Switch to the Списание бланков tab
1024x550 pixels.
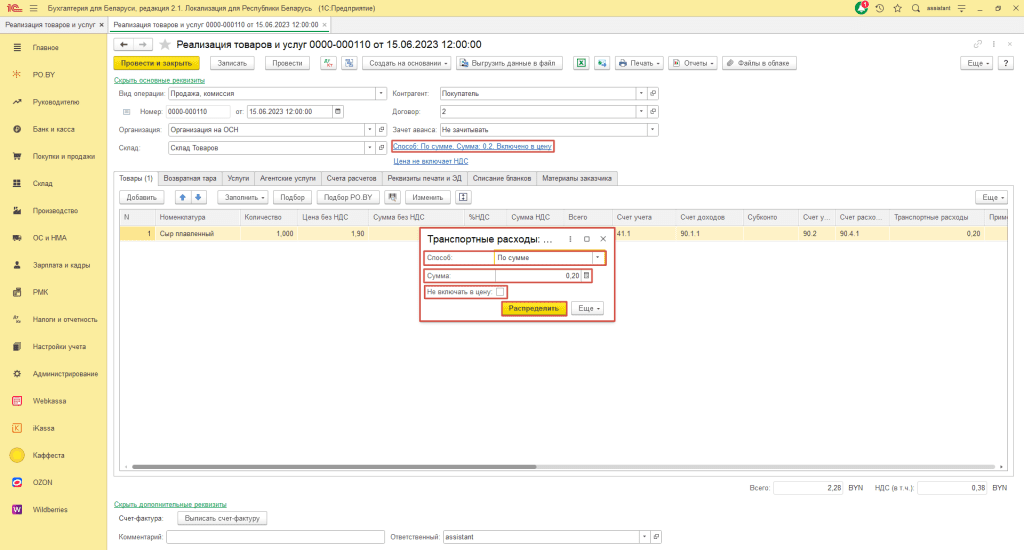pyautogui.click(x=502, y=178)
